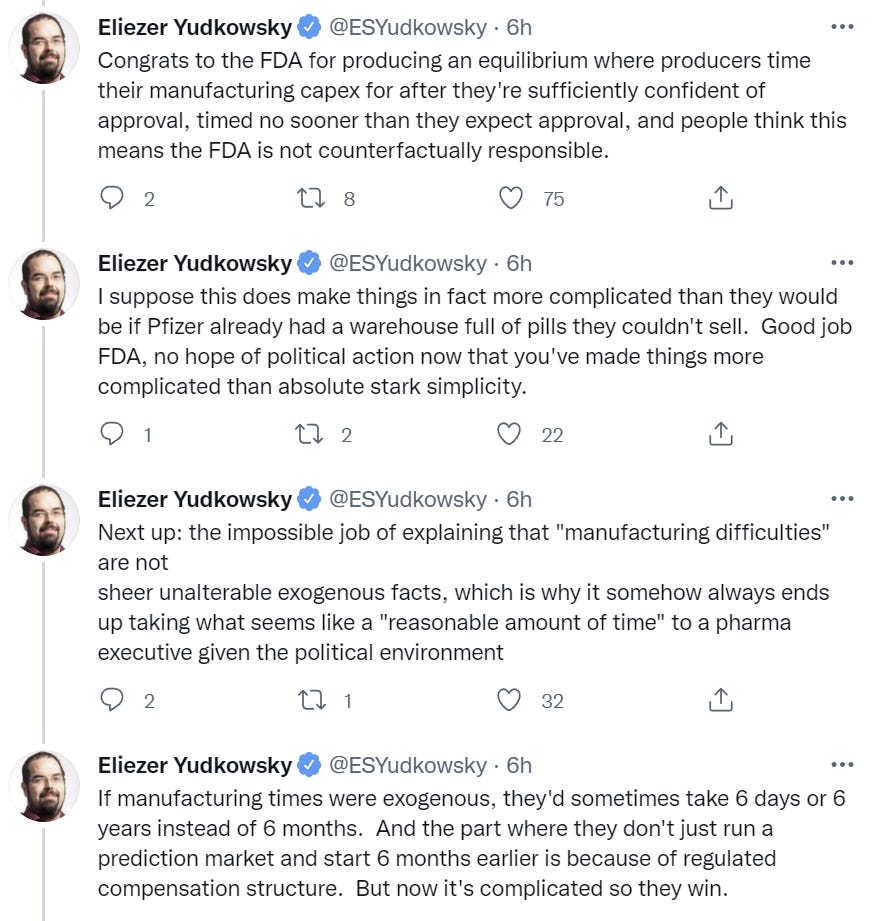
Task: Reply to the FDA equilibrium tweet
Action: pyautogui.click(x=114, y=199)
